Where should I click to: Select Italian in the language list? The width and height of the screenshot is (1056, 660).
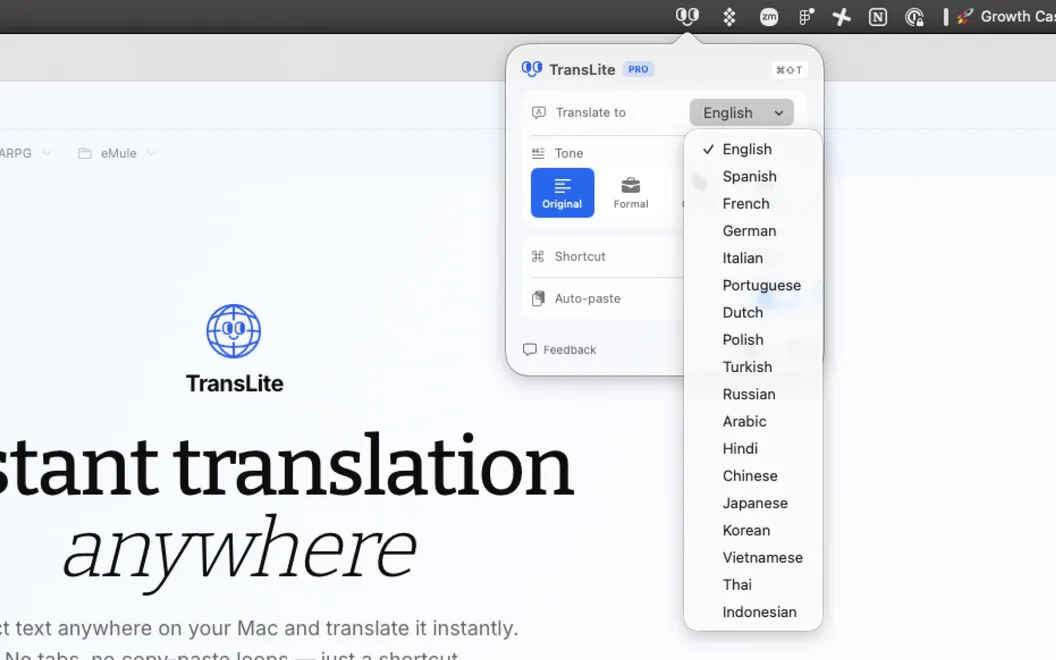tap(753, 258)
